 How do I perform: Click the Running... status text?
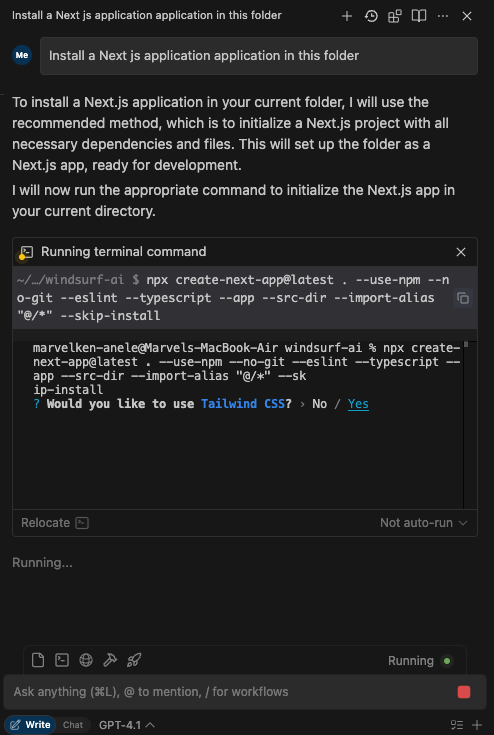[42, 562]
